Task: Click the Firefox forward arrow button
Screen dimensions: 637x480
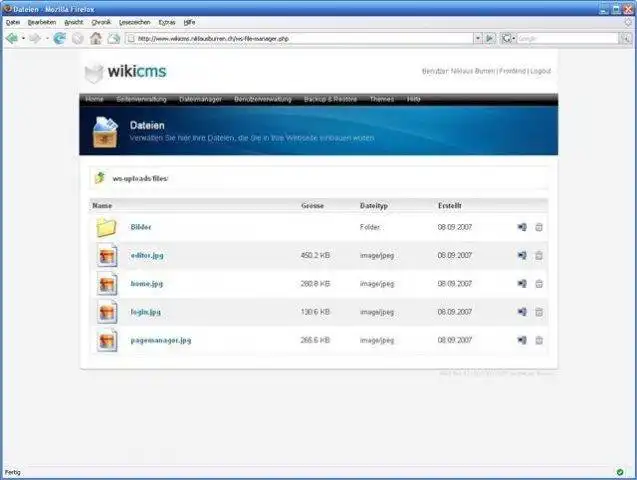Action: [35, 39]
